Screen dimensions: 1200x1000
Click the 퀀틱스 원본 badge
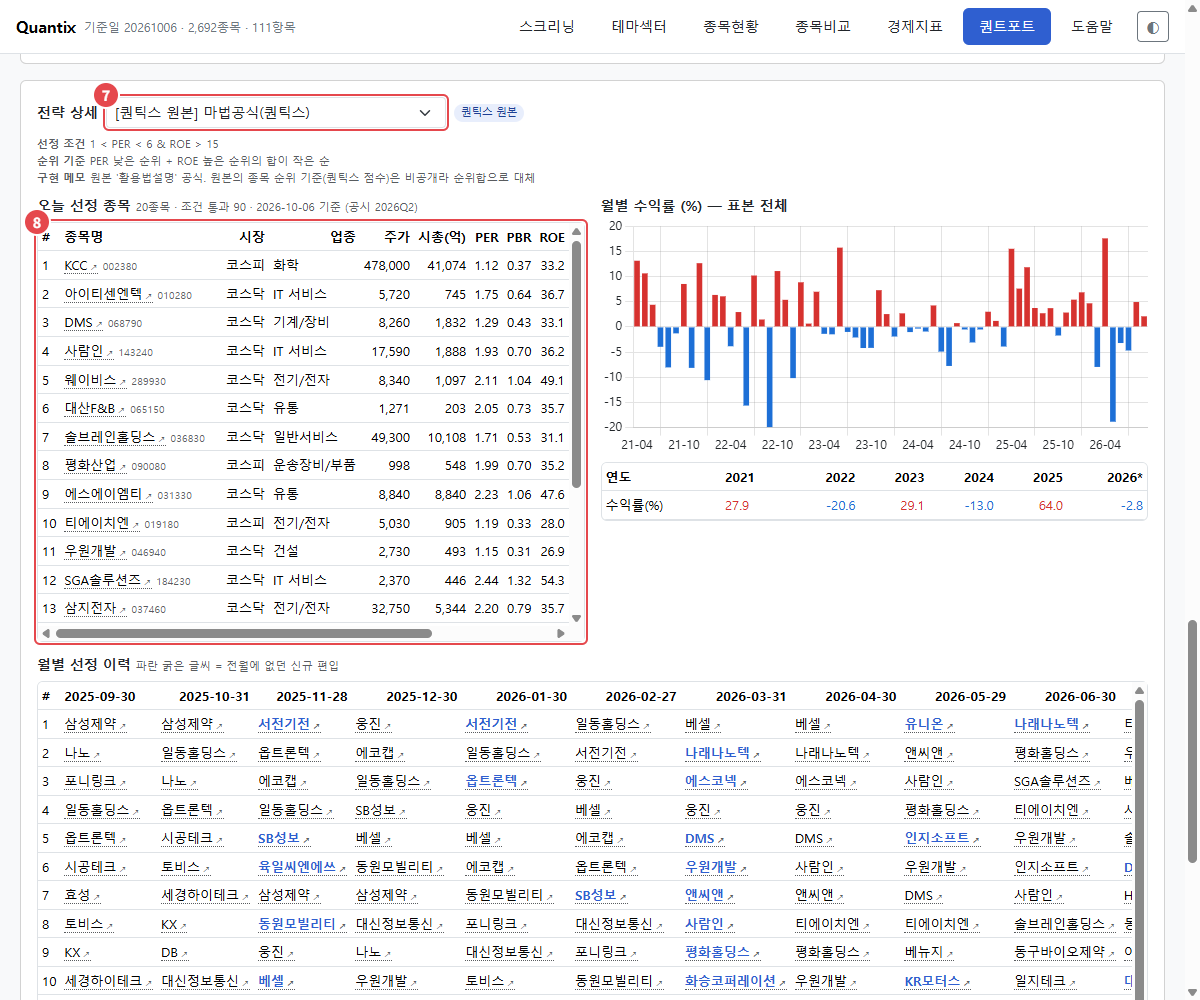[489, 112]
